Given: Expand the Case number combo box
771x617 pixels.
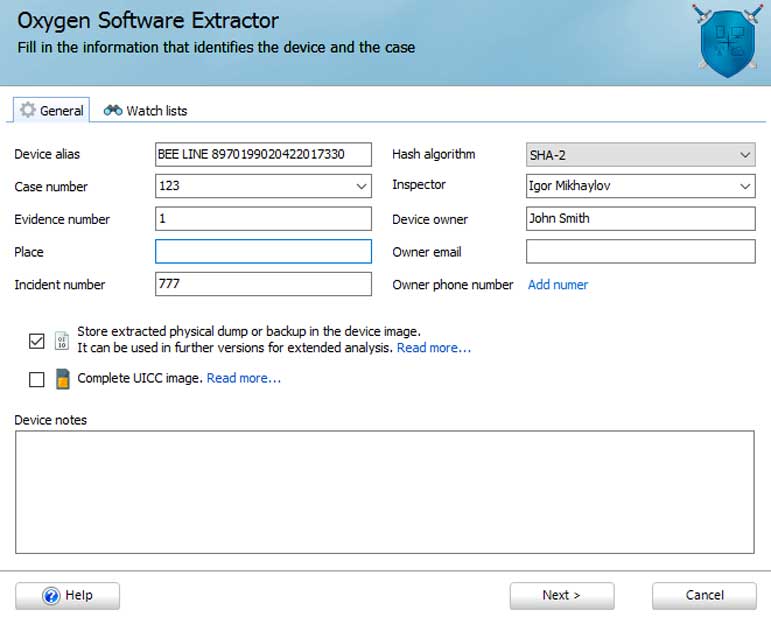Looking at the screenshot, I should pos(361,186).
